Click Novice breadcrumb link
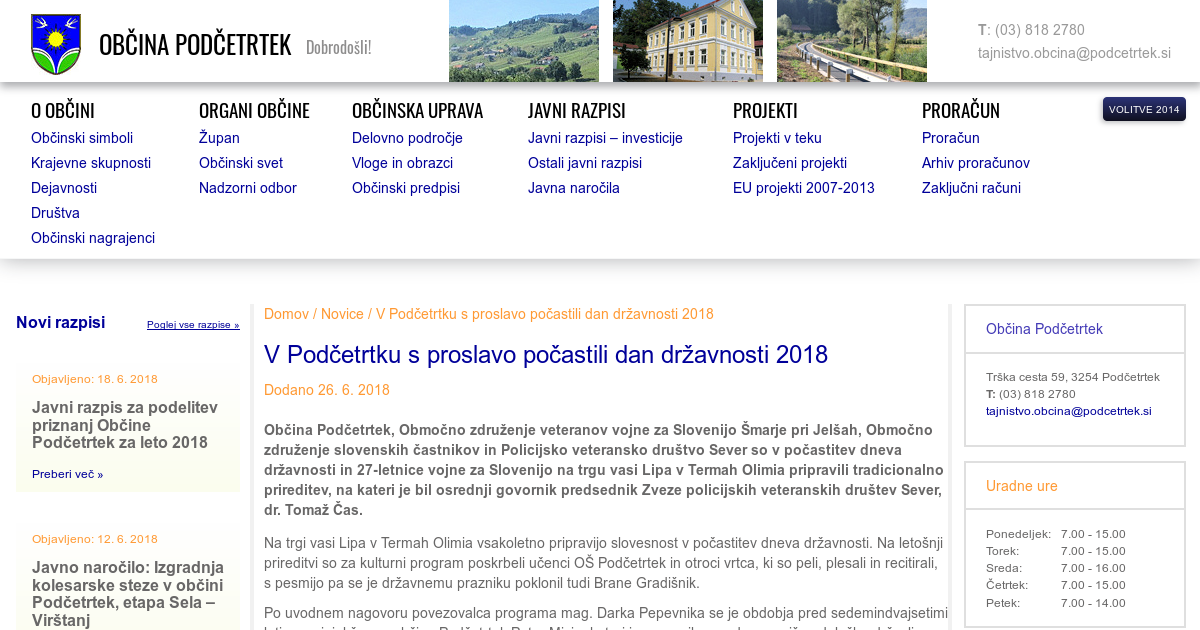Viewport: 1200px width, 630px height. pos(342,314)
